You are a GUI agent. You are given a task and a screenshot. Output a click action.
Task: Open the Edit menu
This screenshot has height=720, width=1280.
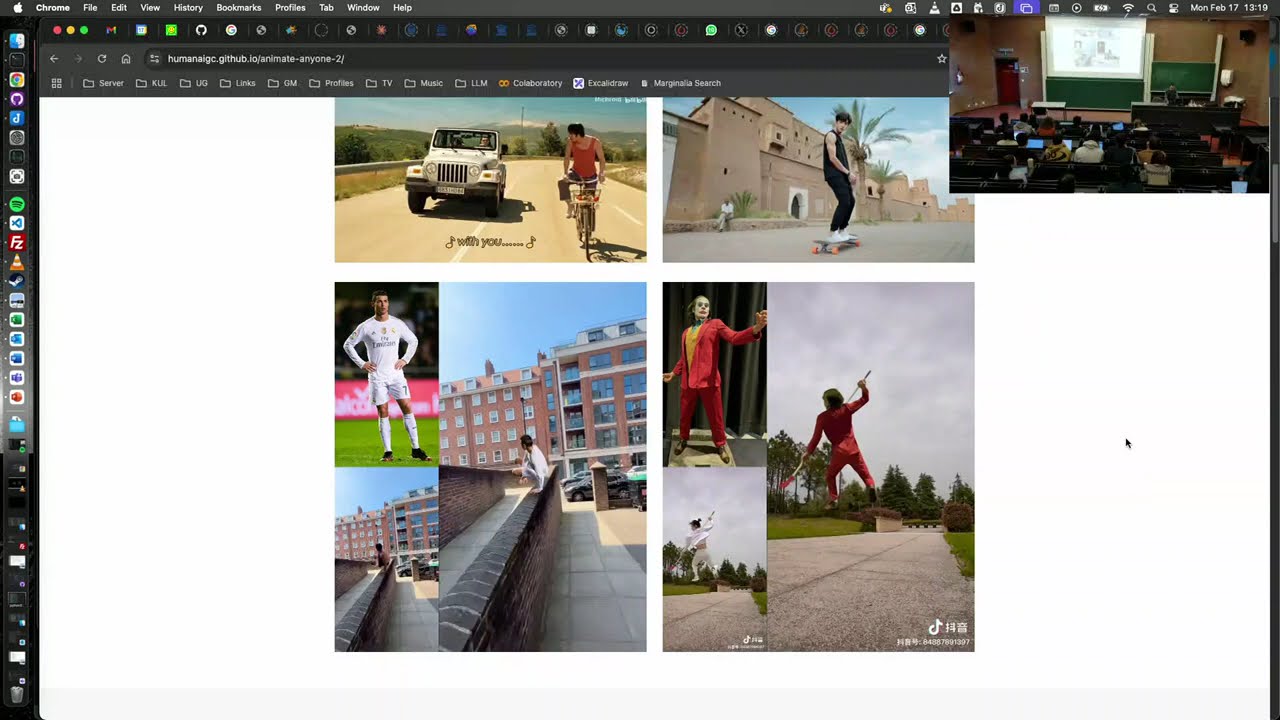[119, 7]
